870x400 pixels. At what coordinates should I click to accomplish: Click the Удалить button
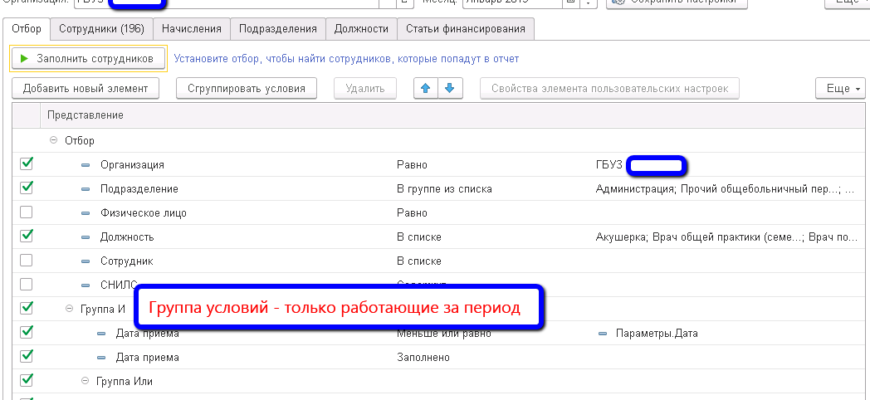click(x=365, y=88)
